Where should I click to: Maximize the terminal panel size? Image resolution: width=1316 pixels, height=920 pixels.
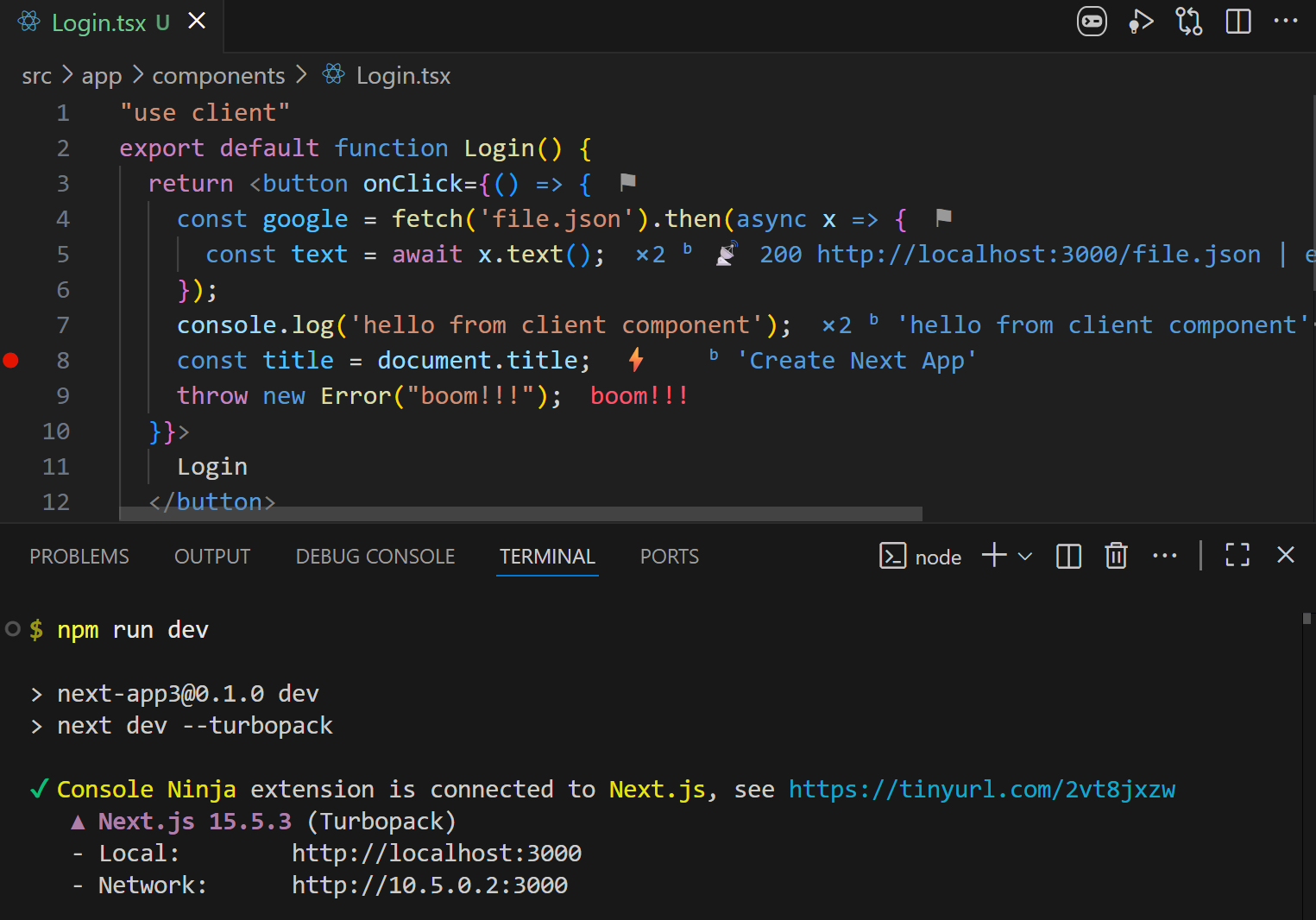(x=1237, y=556)
